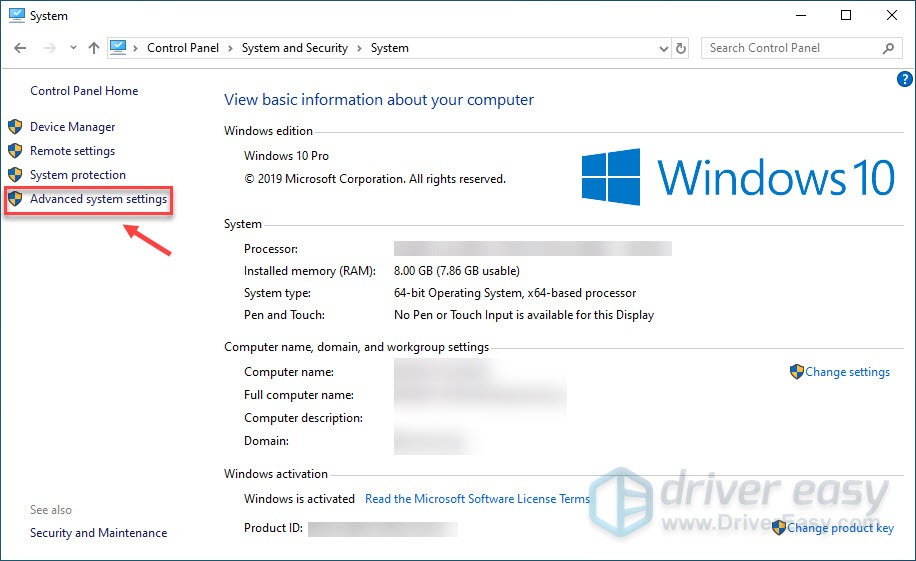Select the Domain: label
The height and width of the screenshot is (561, 916).
[x=266, y=441]
